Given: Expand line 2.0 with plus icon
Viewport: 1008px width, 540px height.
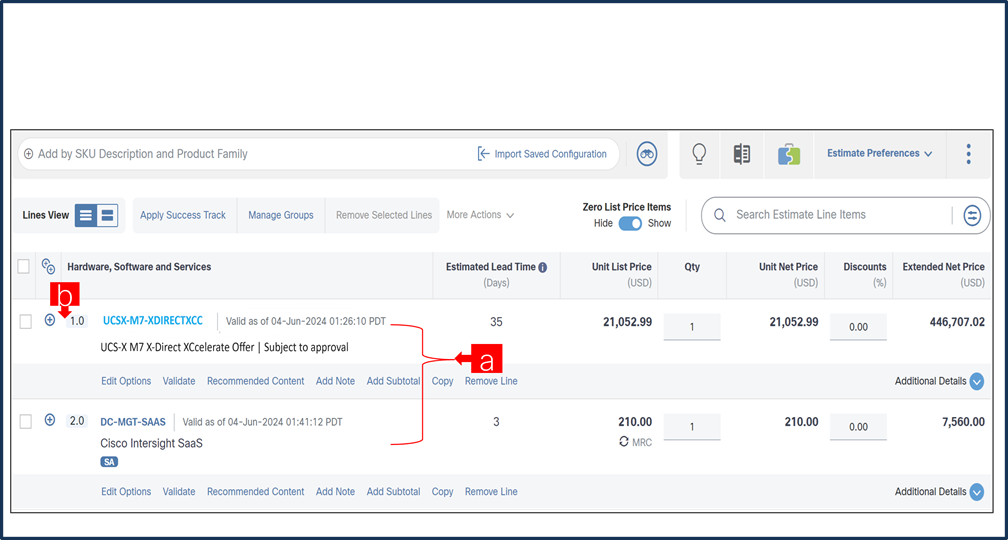Looking at the screenshot, I should pyautogui.click(x=50, y=420).
